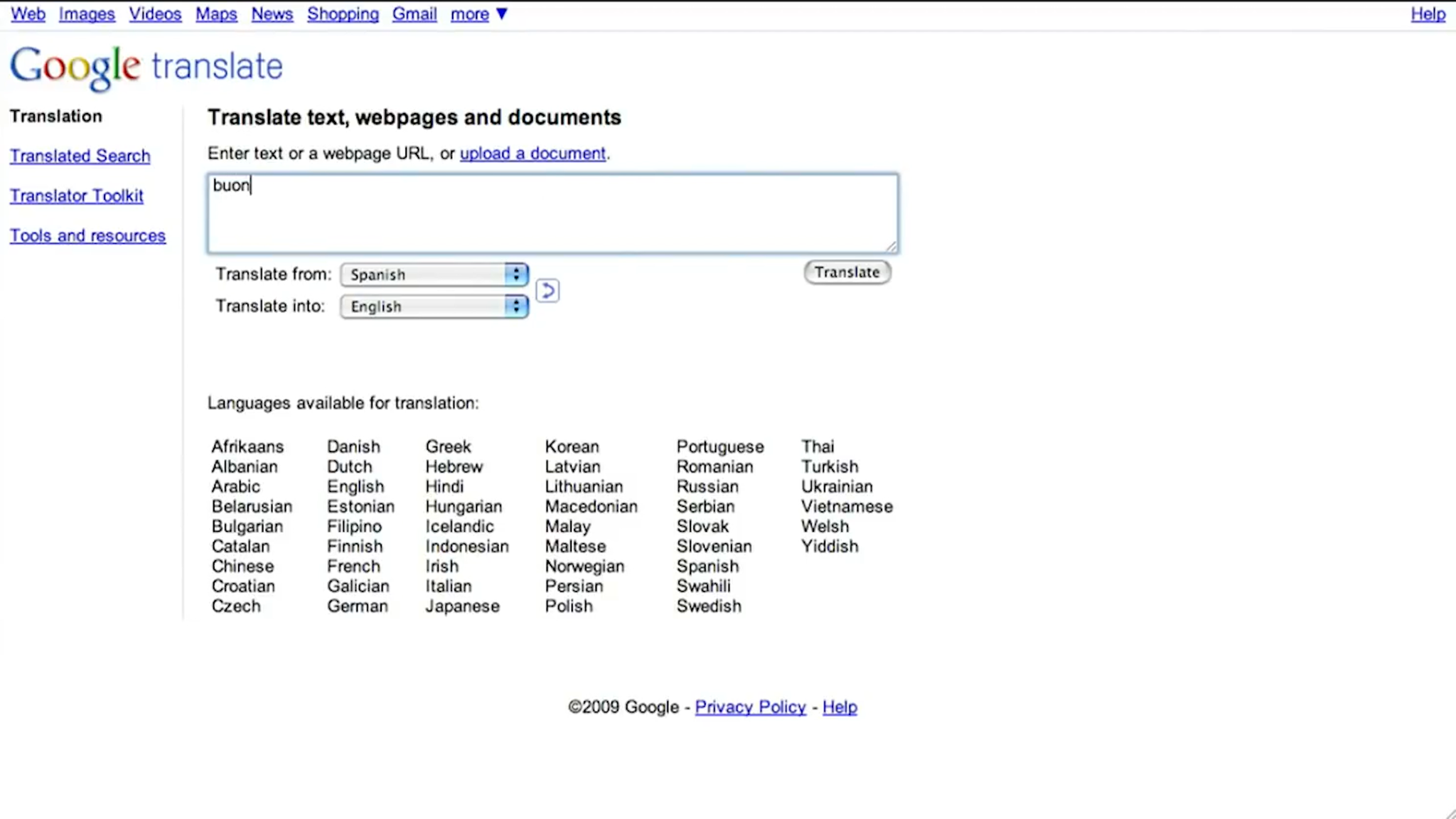The height and width of the screenshot is (819, 1456).
Task: Click Yiddish in the languages list
Action: click(x=830, y=546)
